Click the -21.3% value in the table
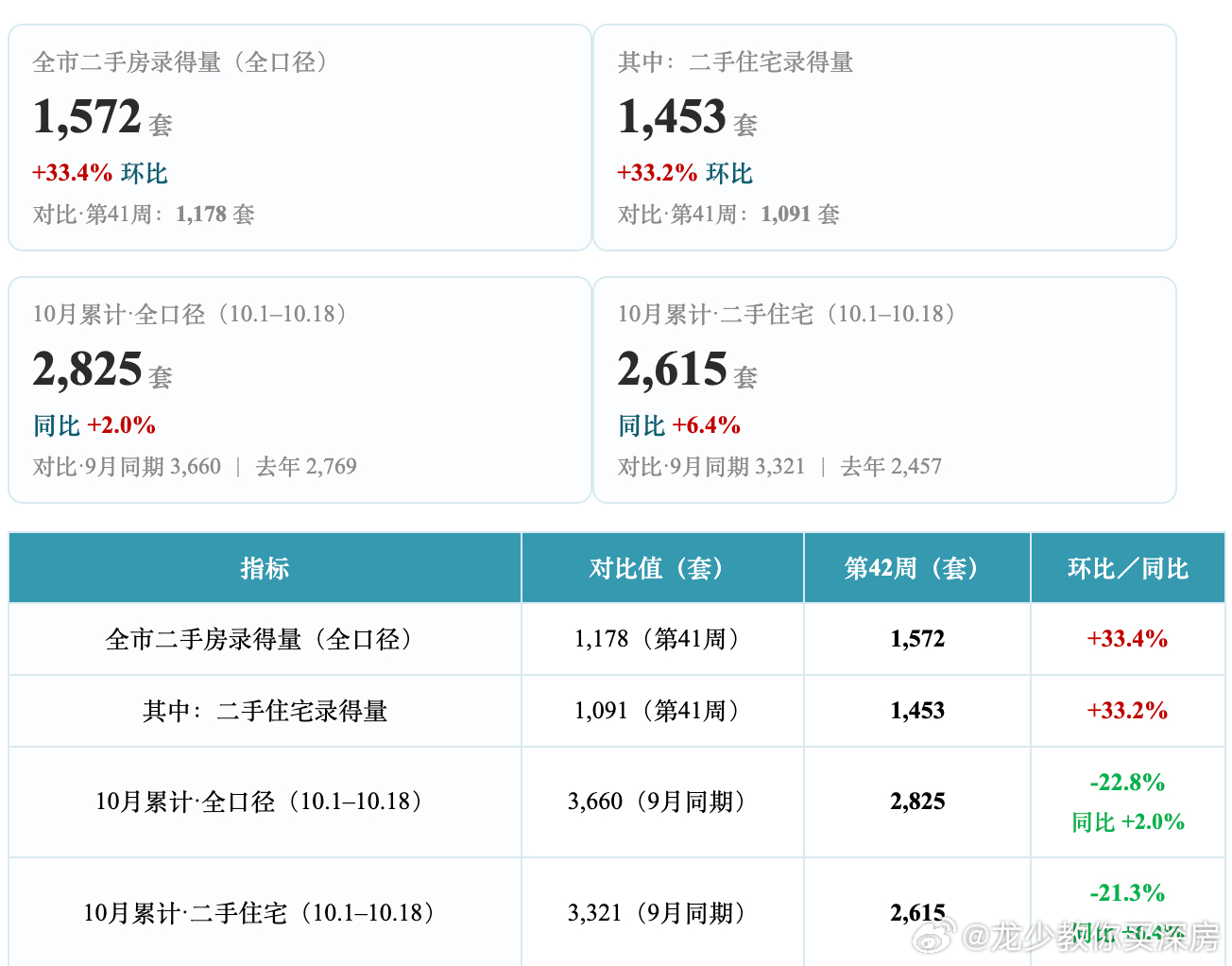1232x966 pixels. pyautogui.click(x=1127, y=893)
